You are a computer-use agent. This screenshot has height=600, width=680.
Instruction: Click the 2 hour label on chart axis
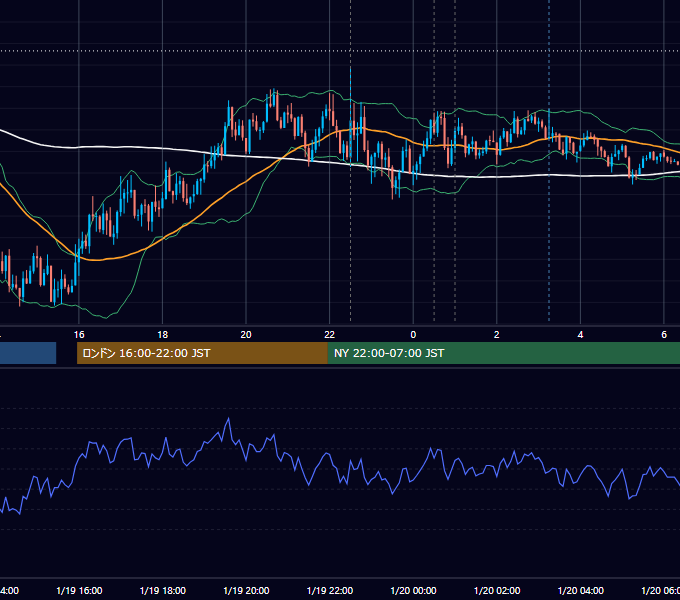point(497,335)
